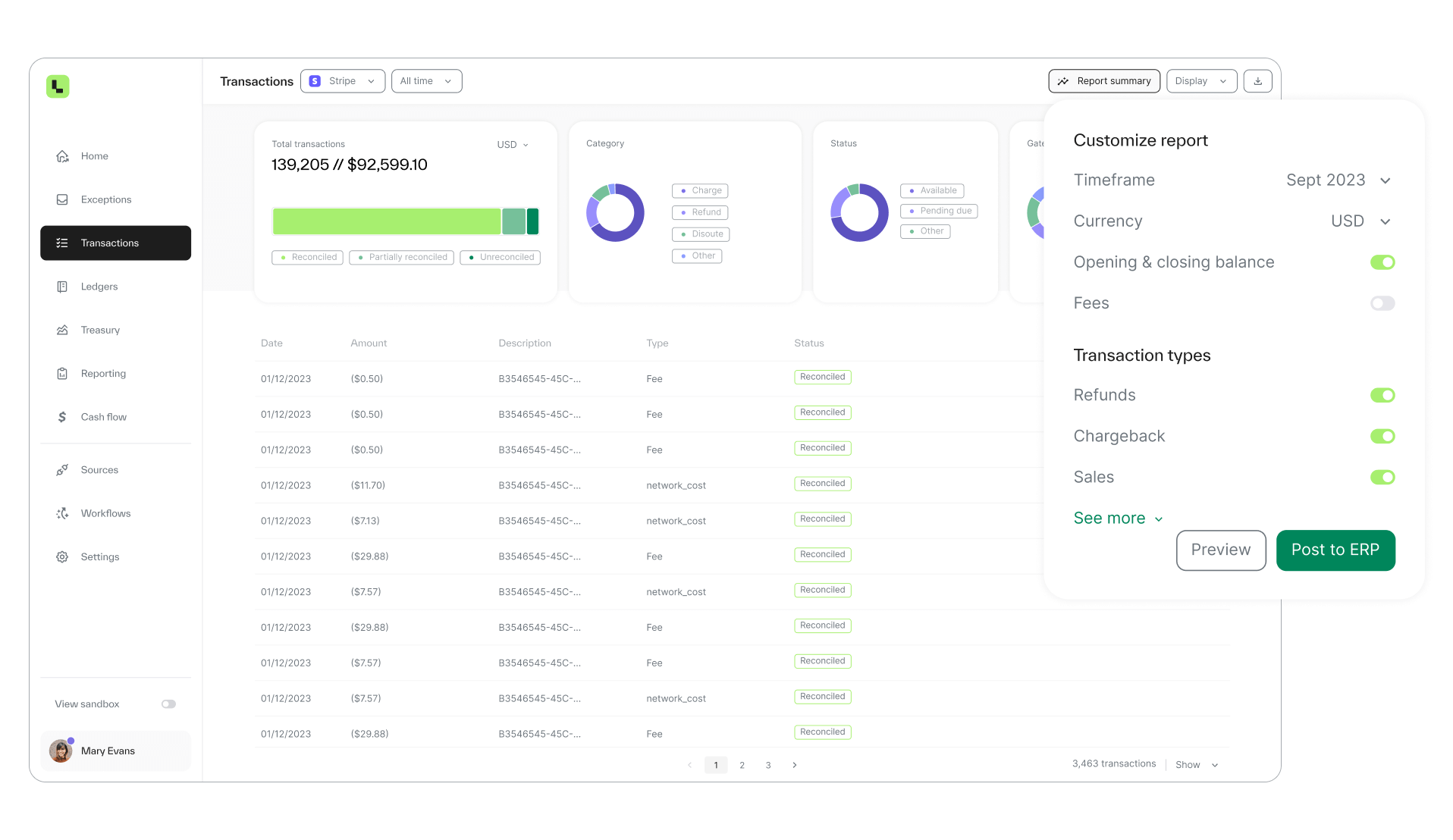Toggle the View sandbox switch

tap(168, 704)
